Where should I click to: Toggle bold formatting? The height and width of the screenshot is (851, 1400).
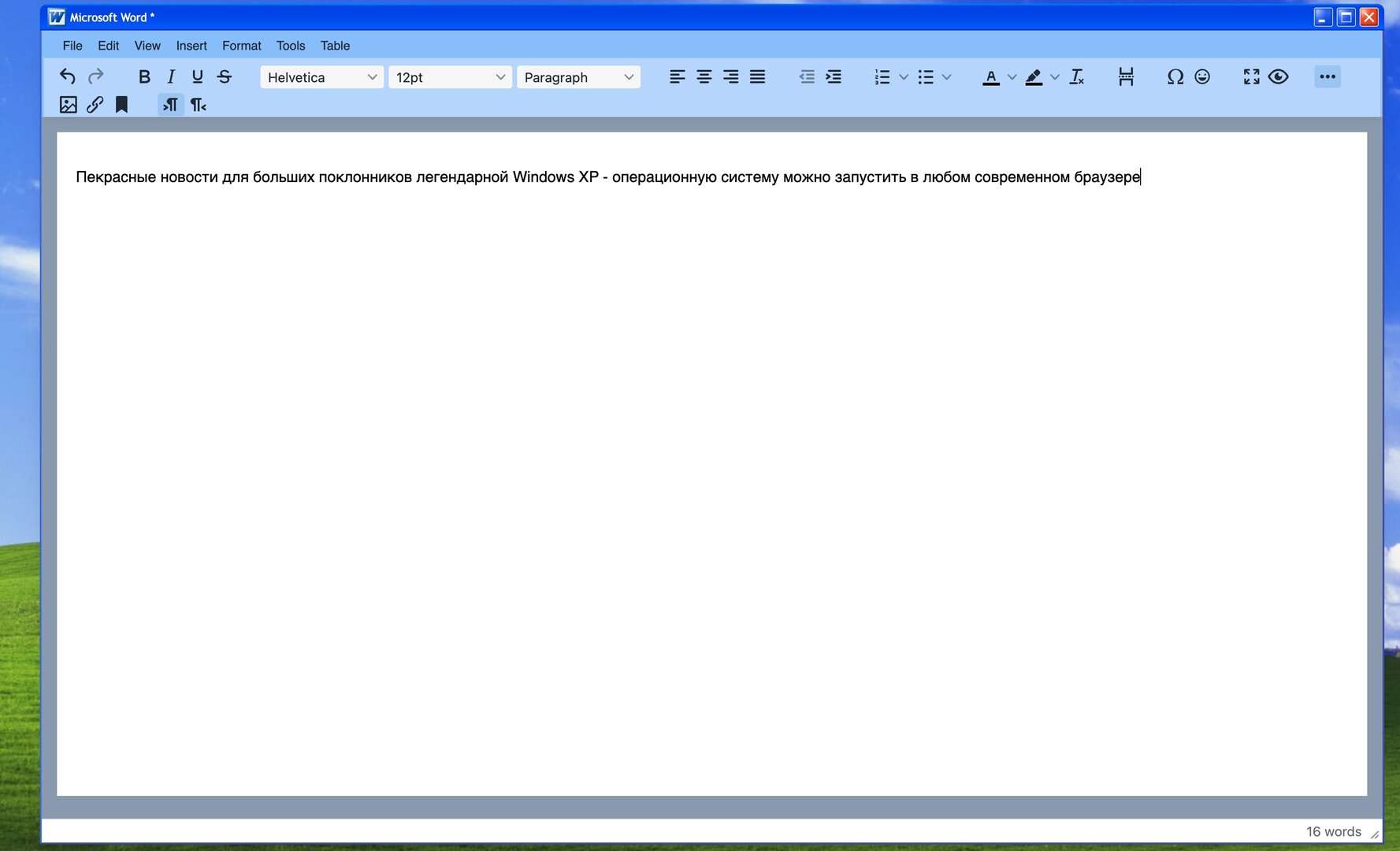144,76
